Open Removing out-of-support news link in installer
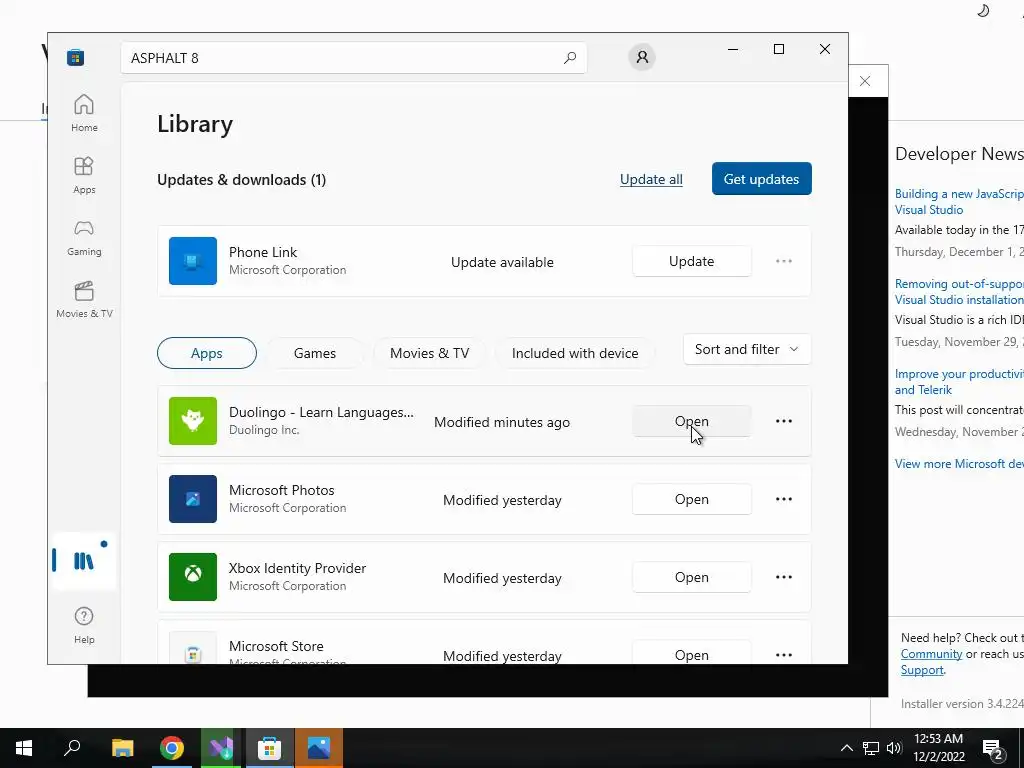 [959, 292]
